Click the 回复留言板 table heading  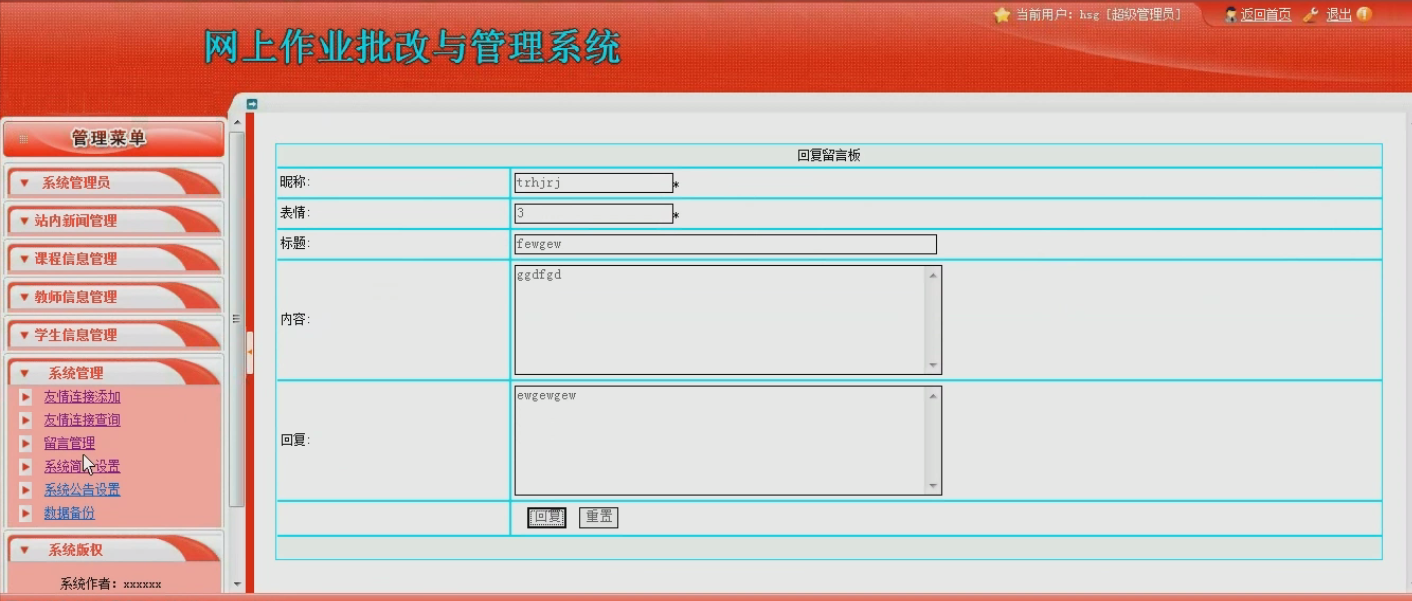[x=829, y=155]
